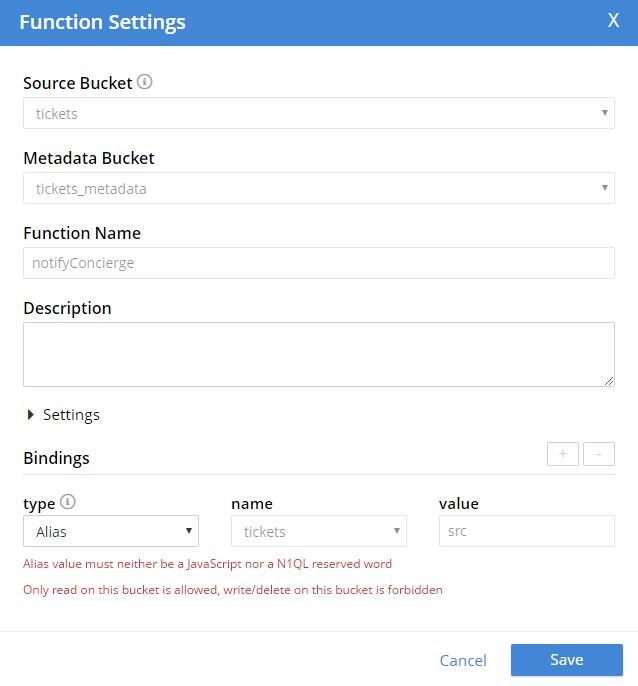Click the Save button
The height and width of the screenshot is (686, 638).
[x=567, y=660]
